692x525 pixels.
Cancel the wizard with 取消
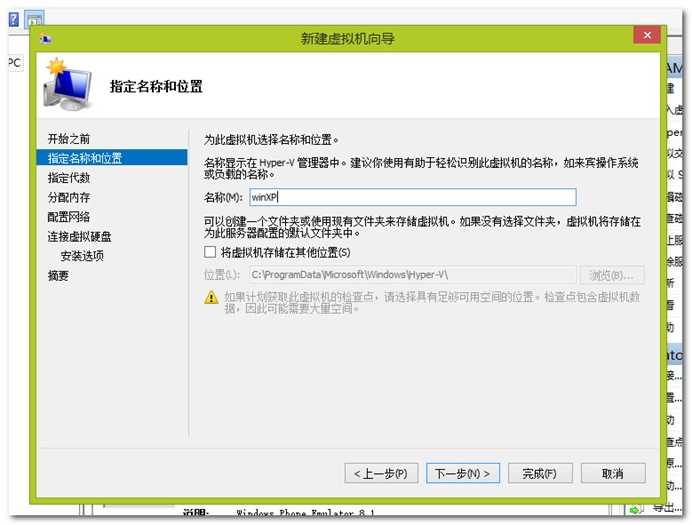point(613,473)
